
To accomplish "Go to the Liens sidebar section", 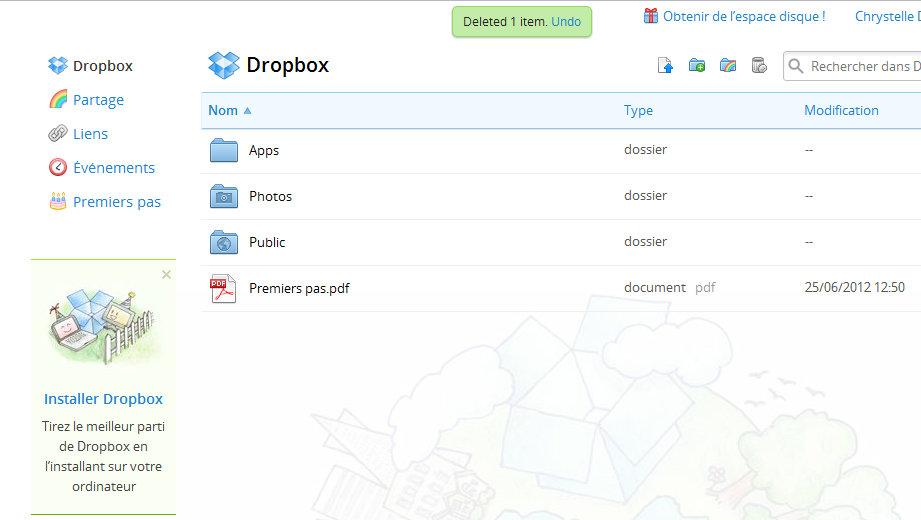I will click(90, 134).
